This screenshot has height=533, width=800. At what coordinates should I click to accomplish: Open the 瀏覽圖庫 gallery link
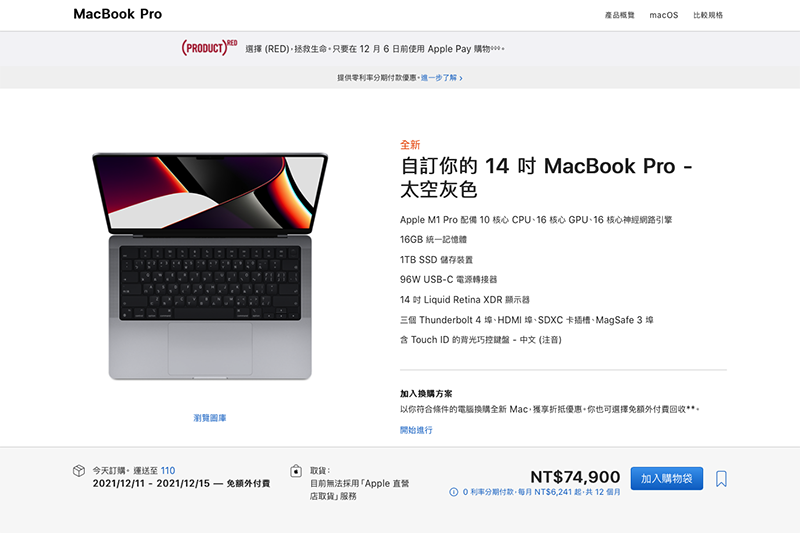point(210,418)
